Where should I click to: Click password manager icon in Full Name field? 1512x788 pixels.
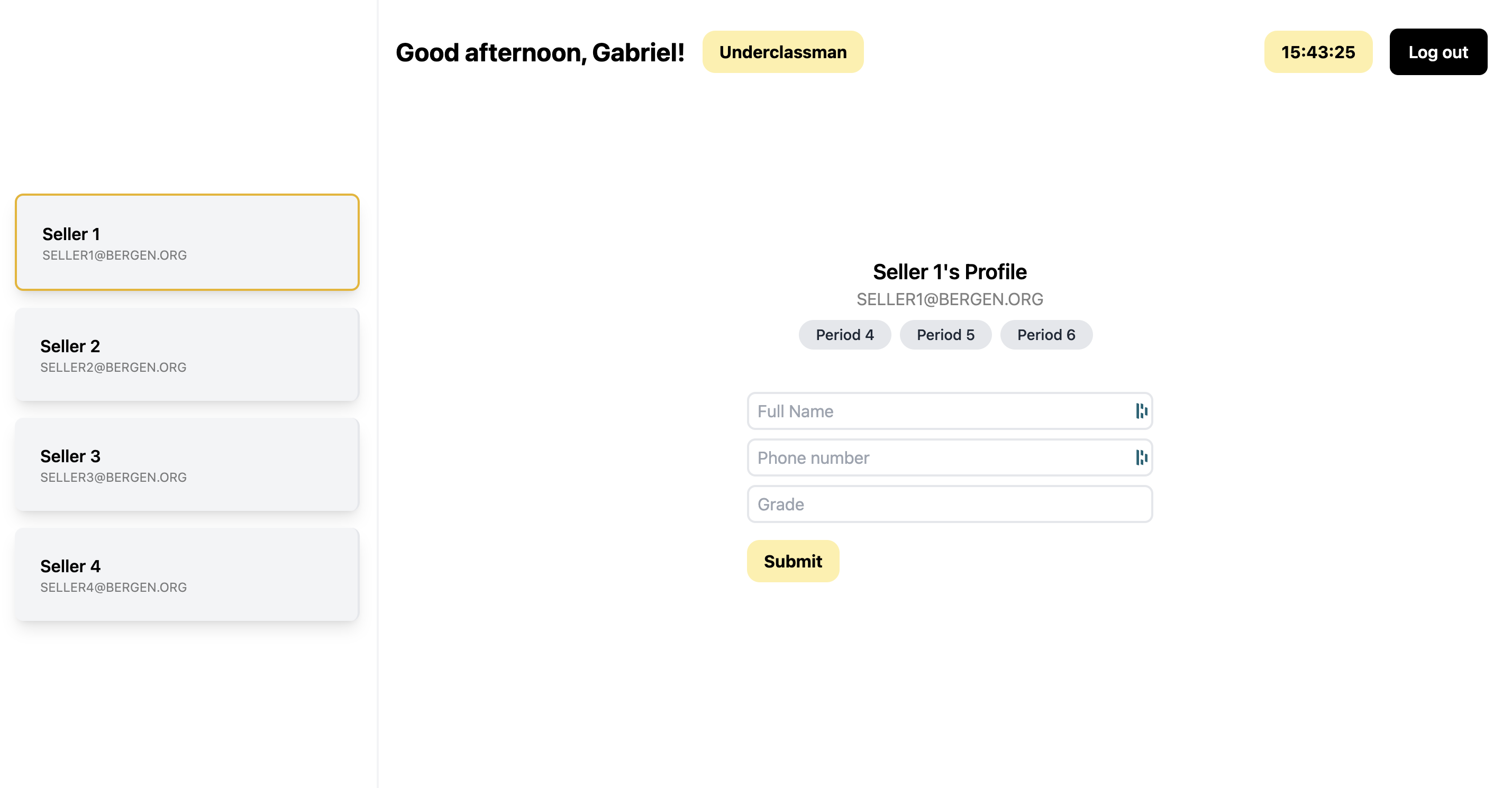click(1141, 411)
